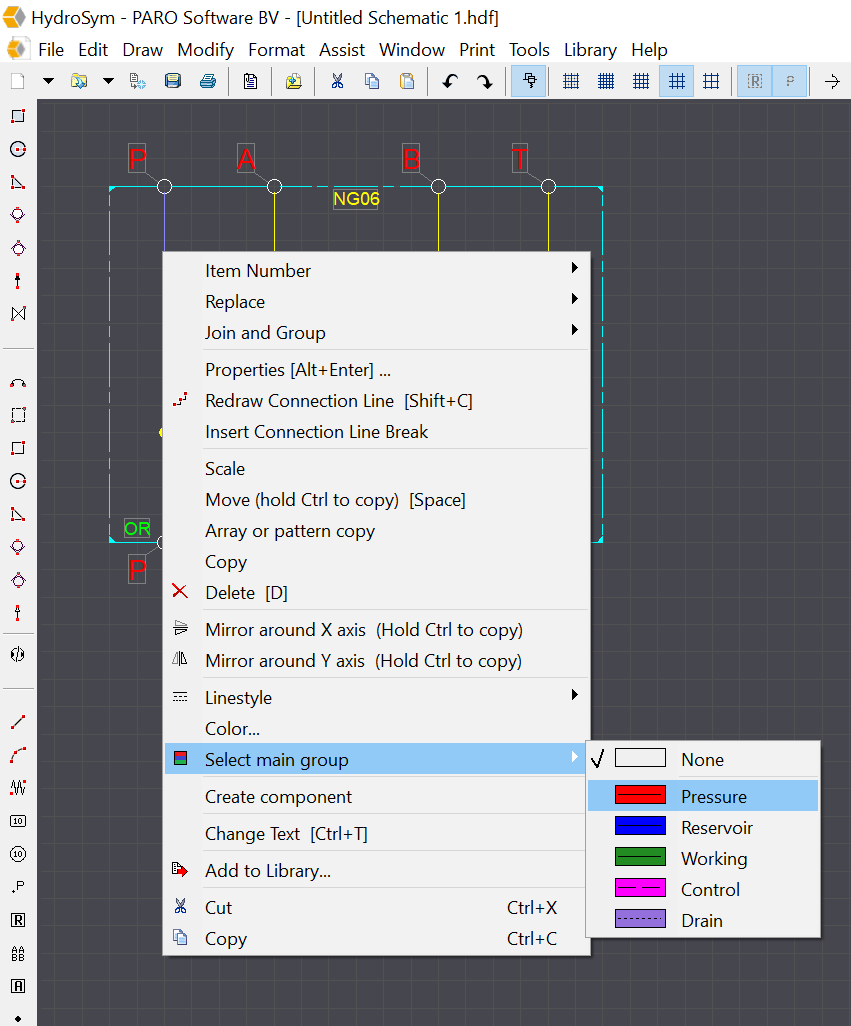Viewport: 851px width, 1026px height.
Task: Click the scissors Cut icon in toolbar
Action: point(337,81)
